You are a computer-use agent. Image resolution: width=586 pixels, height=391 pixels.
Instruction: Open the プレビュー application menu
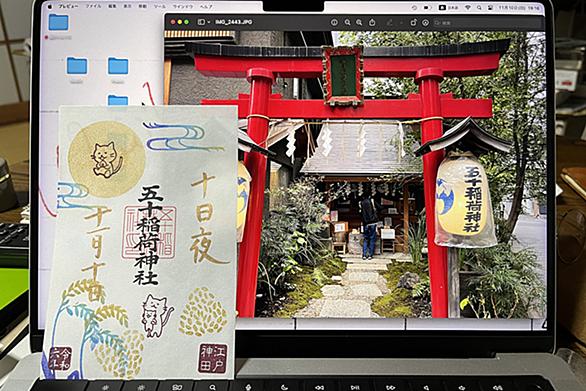click(x=68, y=6)
